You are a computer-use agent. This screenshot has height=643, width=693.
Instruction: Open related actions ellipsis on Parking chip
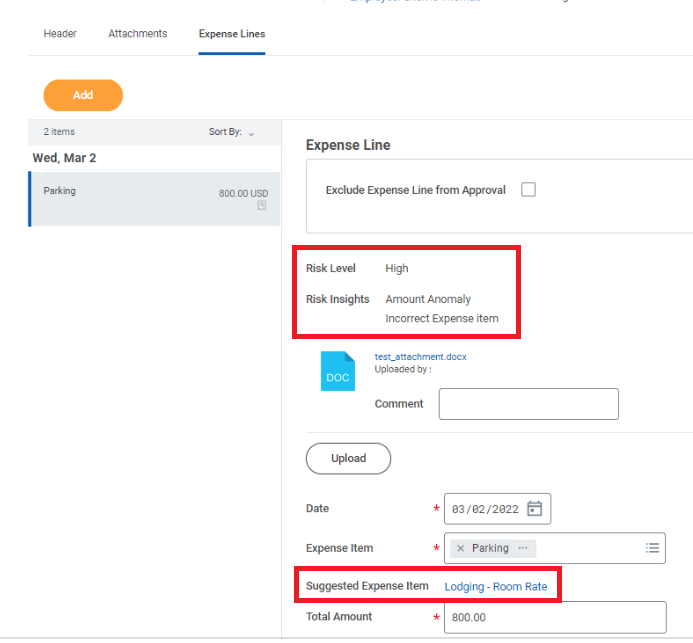[x=523, y=548]
